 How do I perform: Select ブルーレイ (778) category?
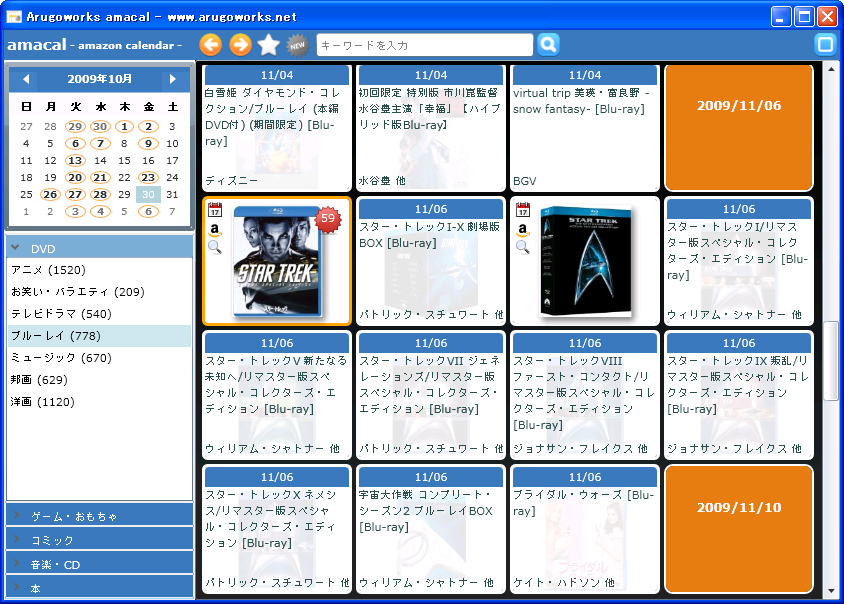pyautogui.click(x=100, y=336)
